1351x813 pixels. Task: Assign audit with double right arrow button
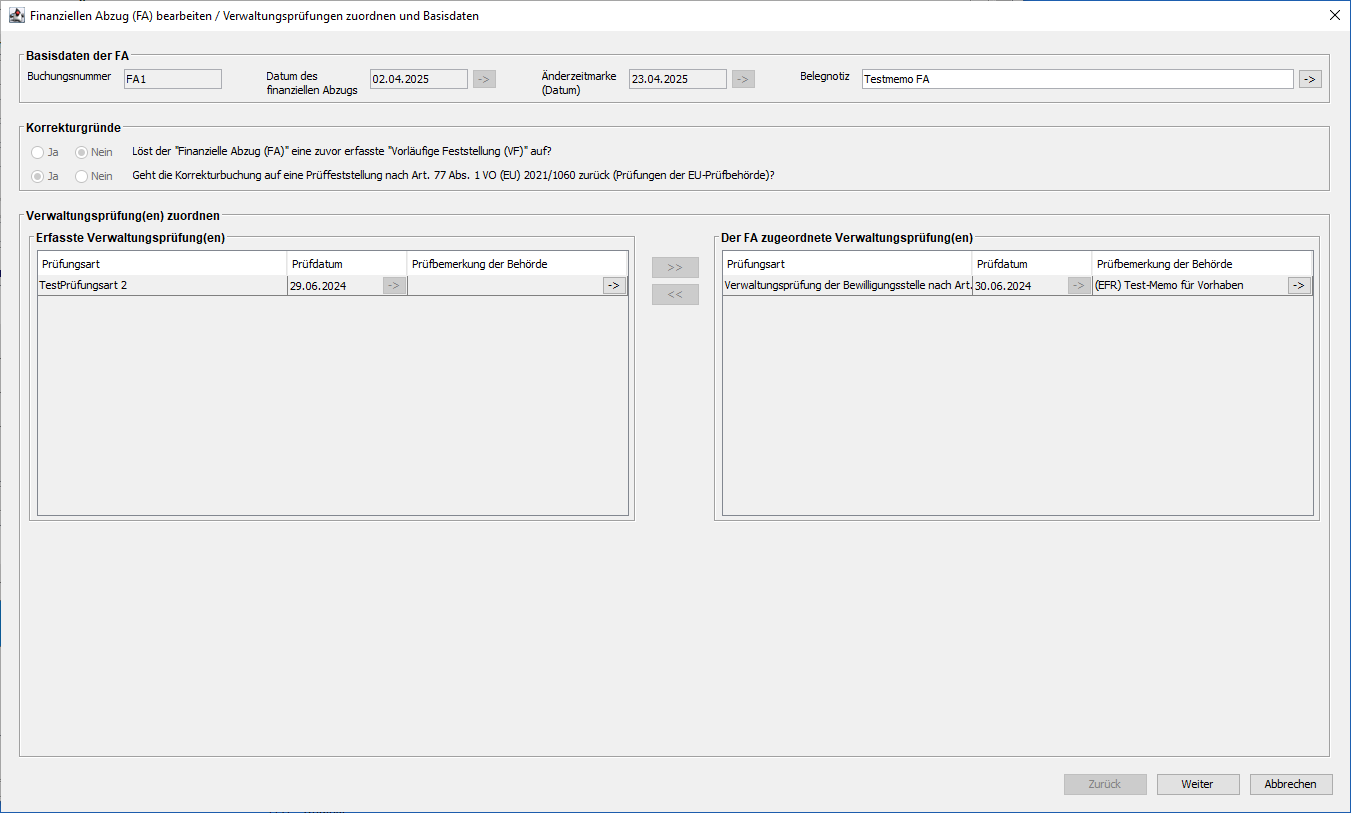675,268
